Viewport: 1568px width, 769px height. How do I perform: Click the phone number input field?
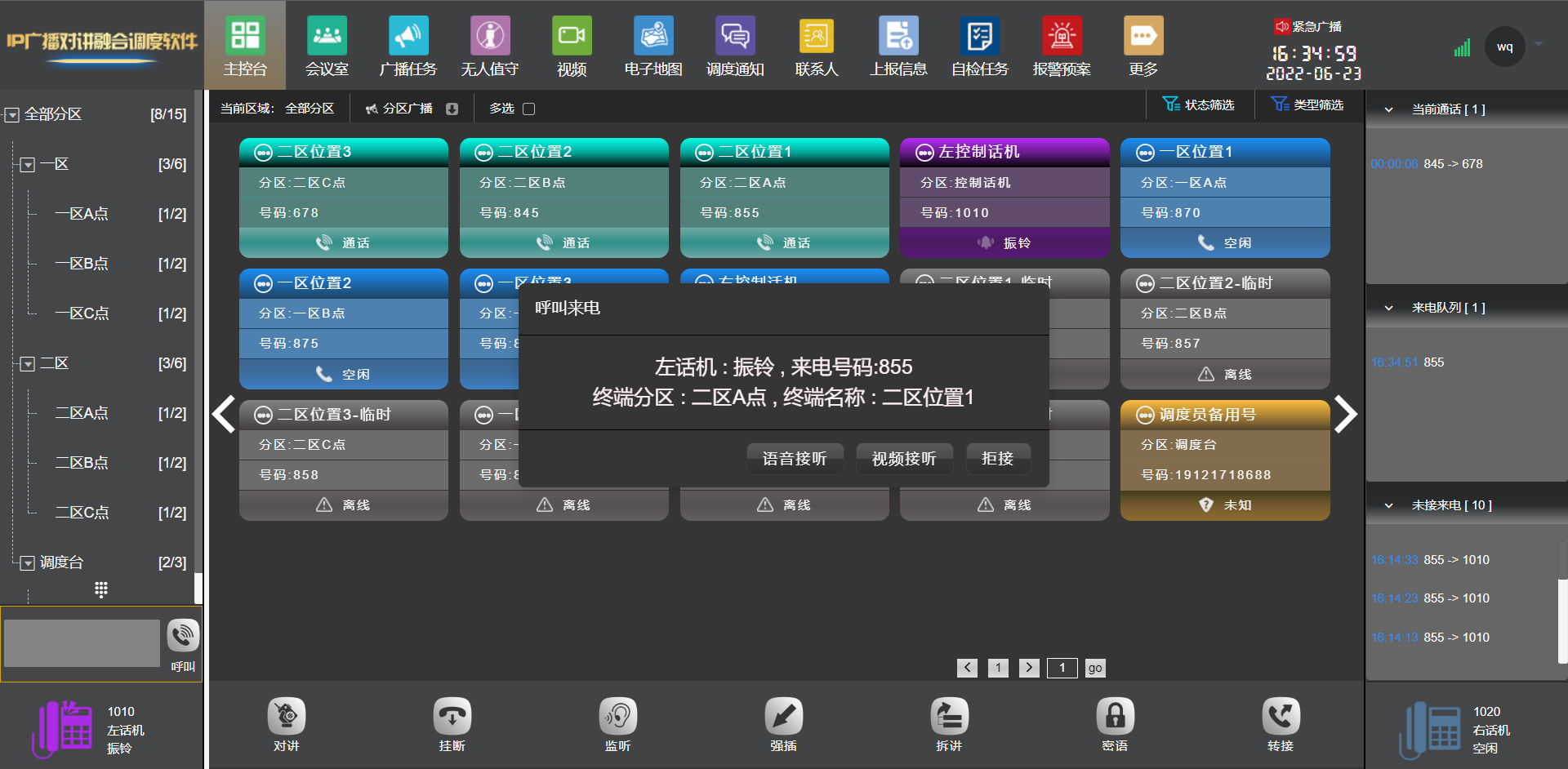point(82,643)
